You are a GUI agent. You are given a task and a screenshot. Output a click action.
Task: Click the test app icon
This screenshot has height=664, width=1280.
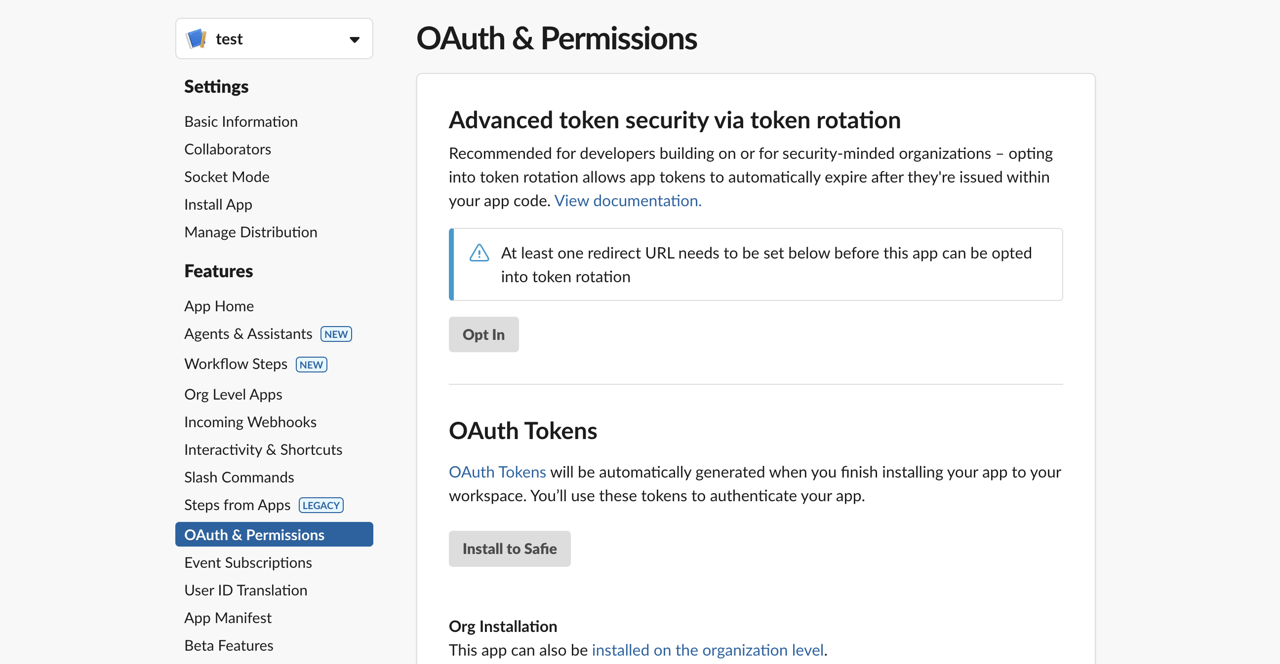(x=197, y=39)
